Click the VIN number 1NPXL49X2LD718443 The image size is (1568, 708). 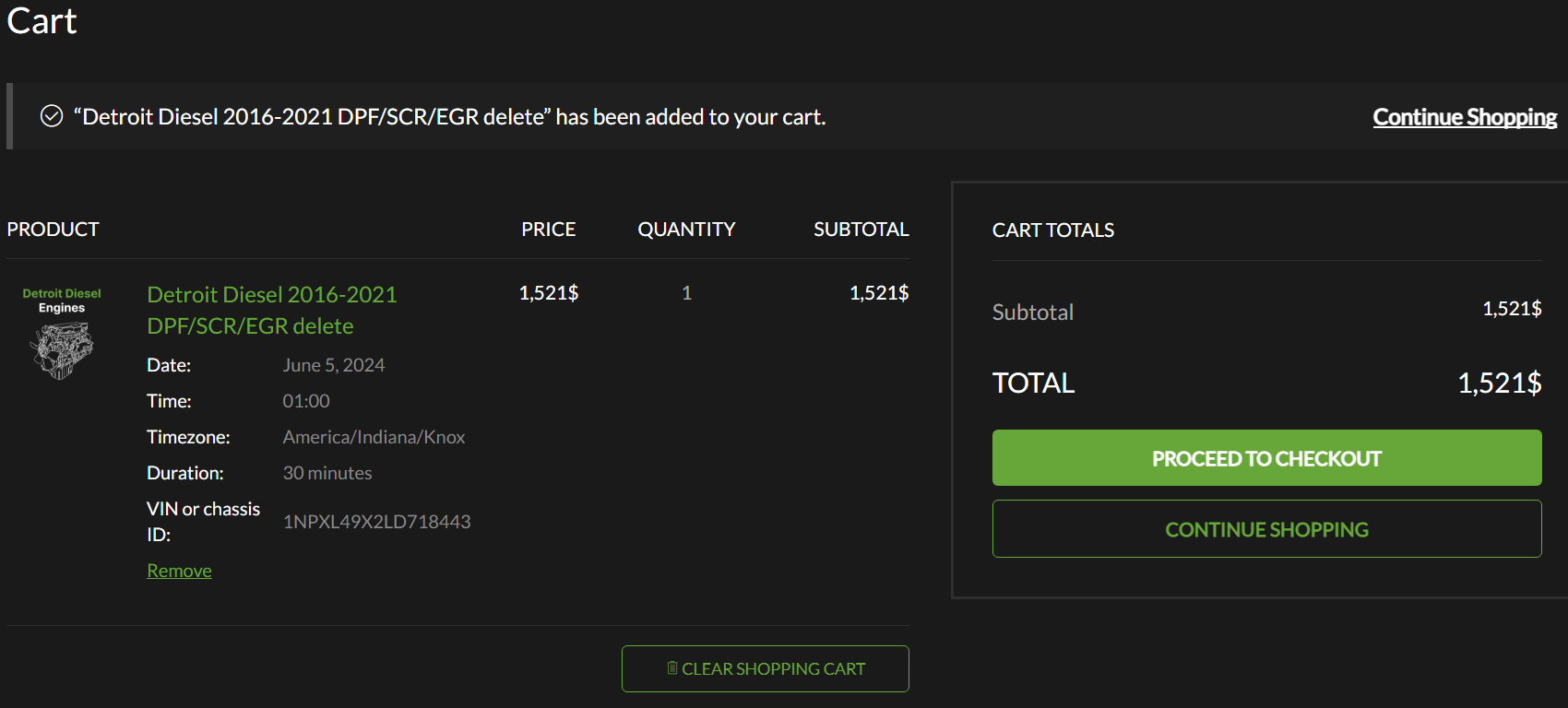point(376,522)
